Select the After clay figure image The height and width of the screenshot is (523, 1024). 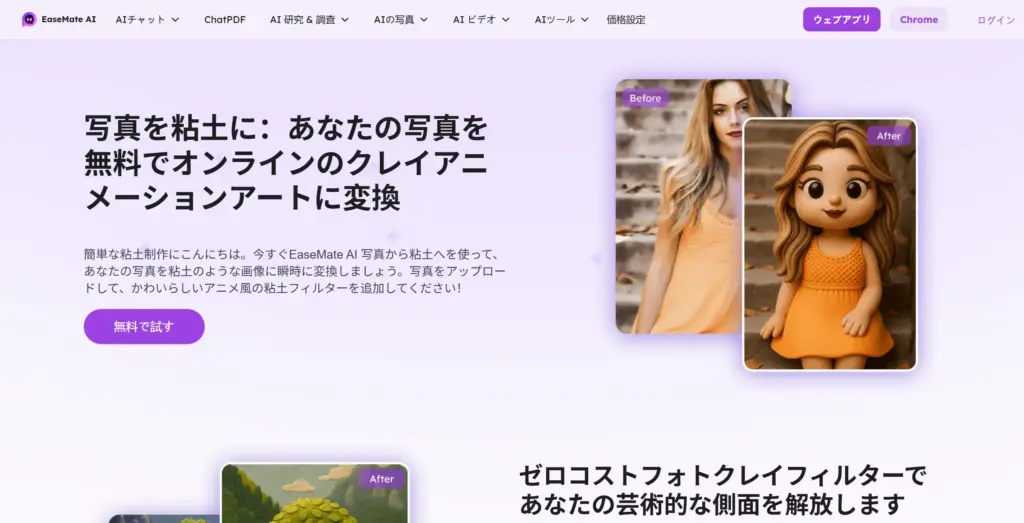coord(830,244)
